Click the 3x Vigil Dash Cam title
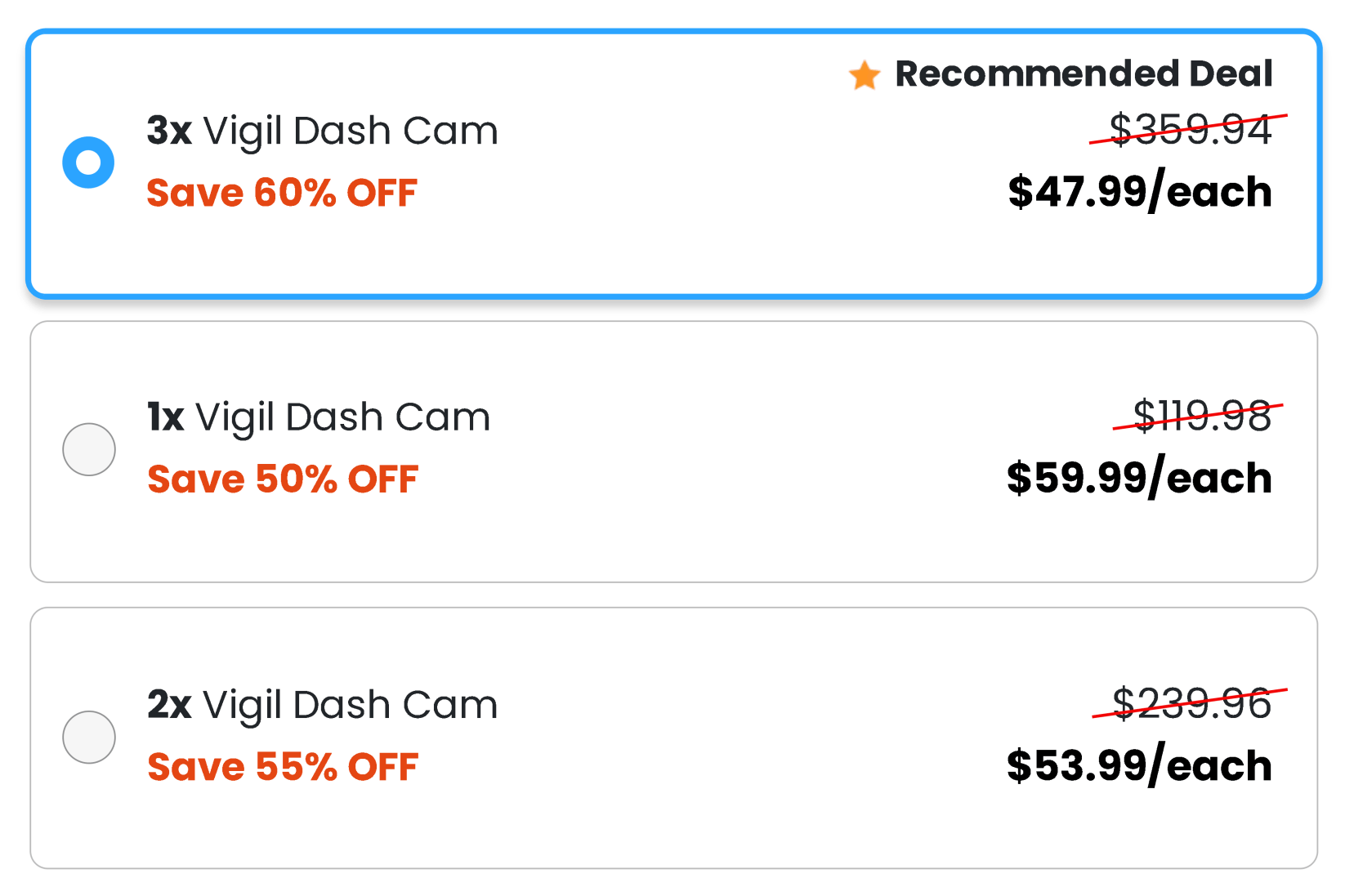The width and height of the screenshot is (1345, 896). pos(321,130)
